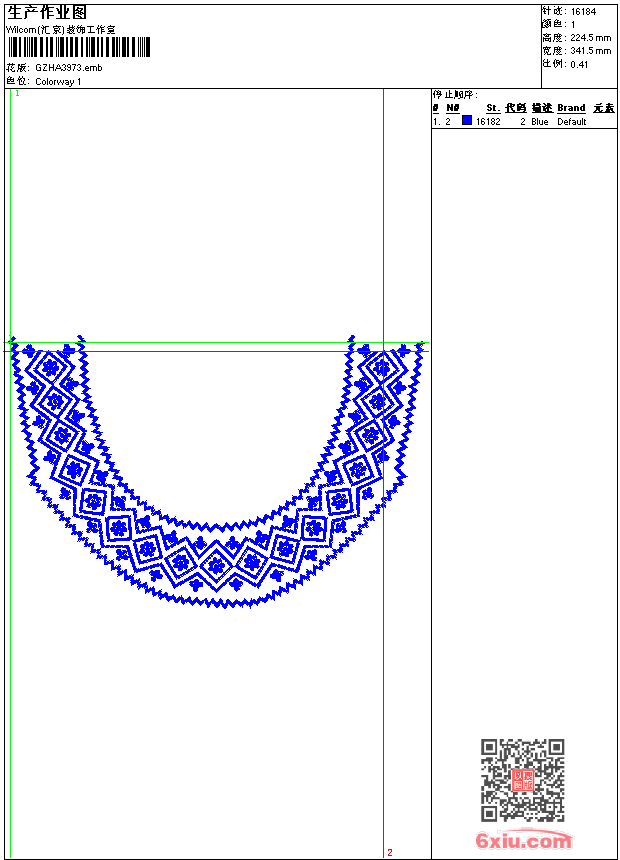Viewport: 620px width, 860px height.
Task: Click the red seal inside the QR code
Action: pos(523,780)
